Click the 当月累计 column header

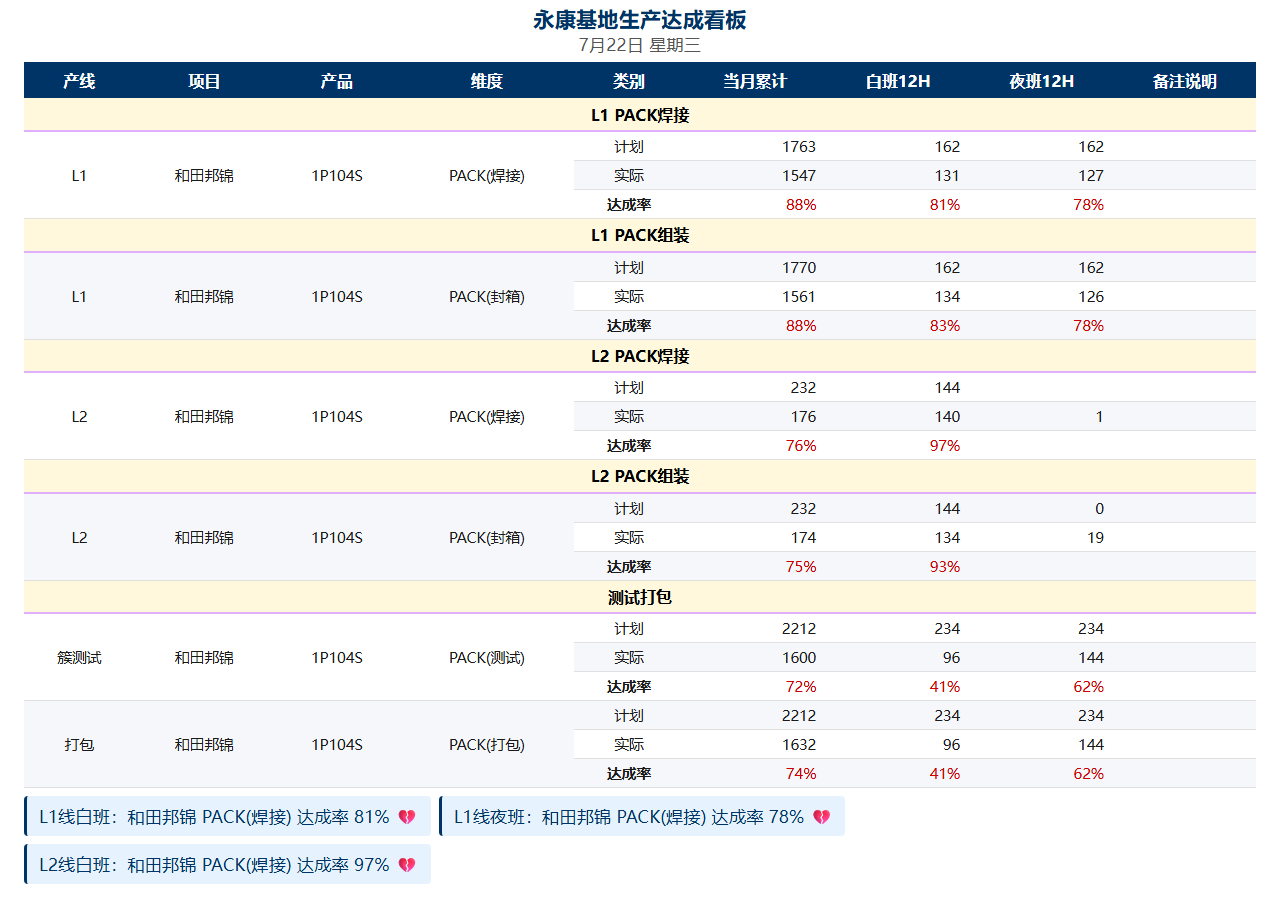coord(755,81)
